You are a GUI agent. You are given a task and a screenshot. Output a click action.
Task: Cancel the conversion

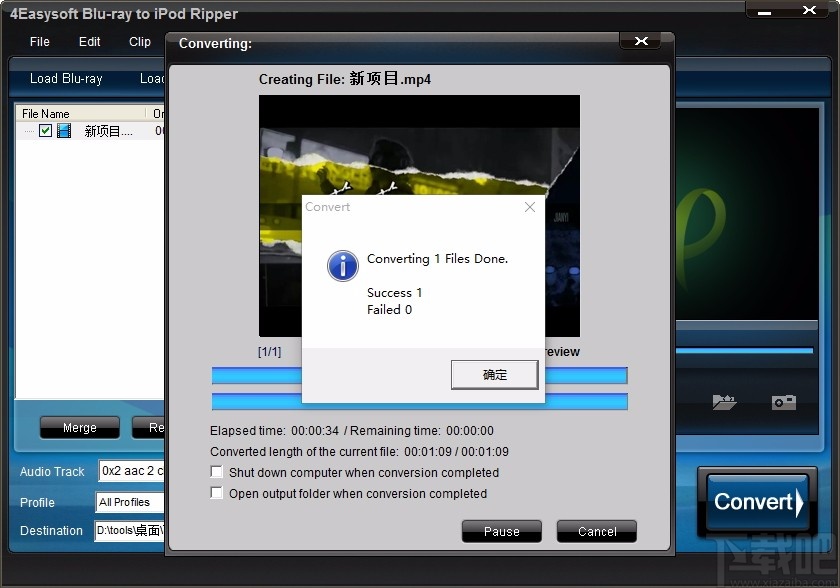click(x=596, y=531)
